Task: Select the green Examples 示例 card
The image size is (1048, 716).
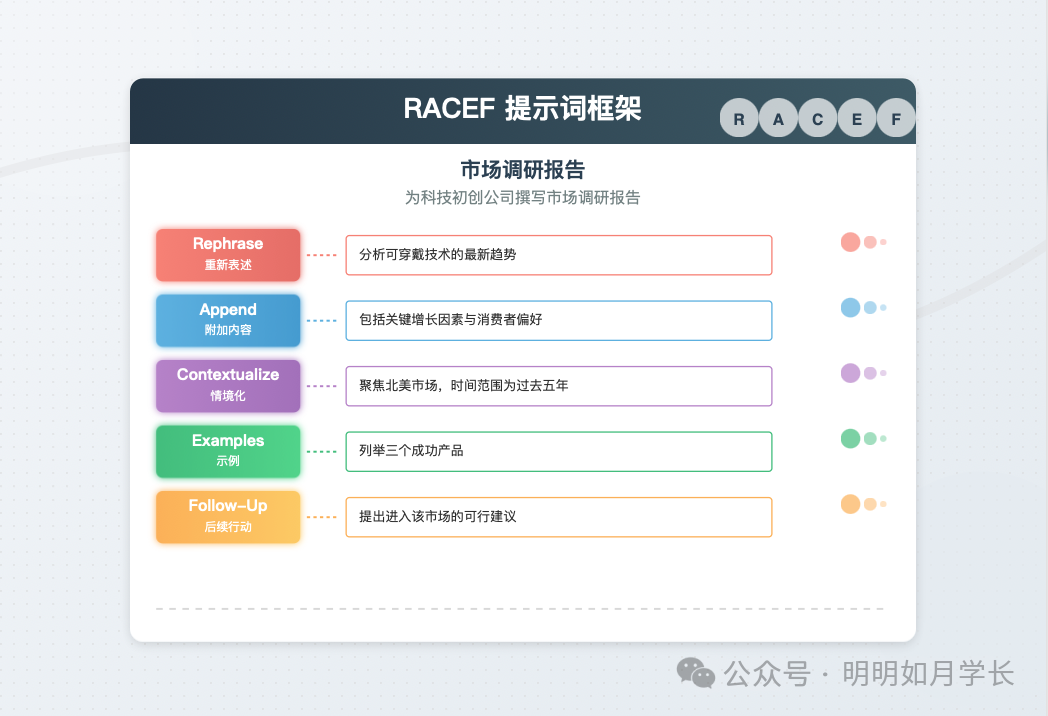Action: tap(228, 451)
